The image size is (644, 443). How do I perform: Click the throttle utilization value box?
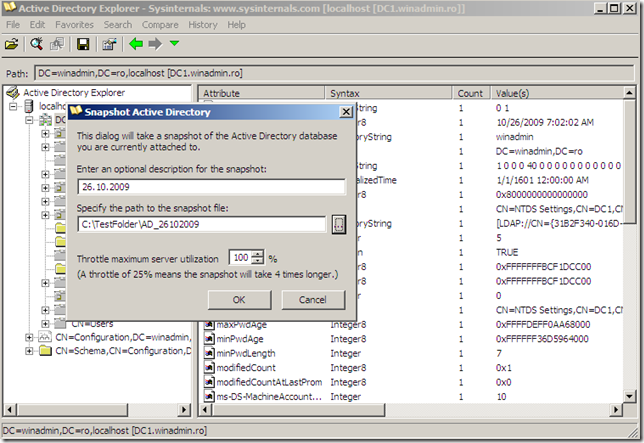241,257
